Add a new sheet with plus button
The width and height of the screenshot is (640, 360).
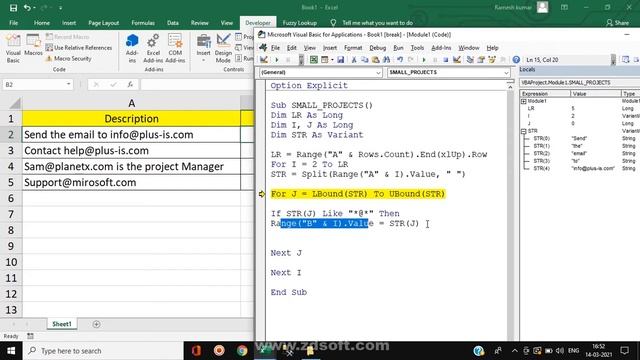click(96, 324)
